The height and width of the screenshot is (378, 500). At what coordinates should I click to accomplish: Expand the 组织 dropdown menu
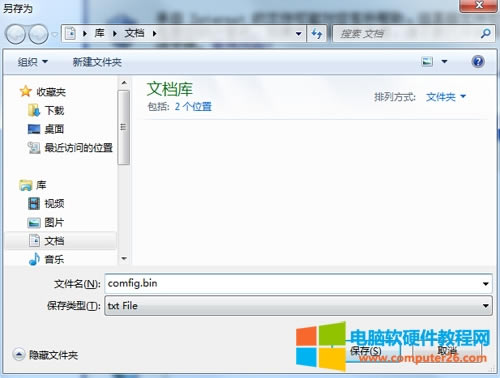[x=33, y=62]
